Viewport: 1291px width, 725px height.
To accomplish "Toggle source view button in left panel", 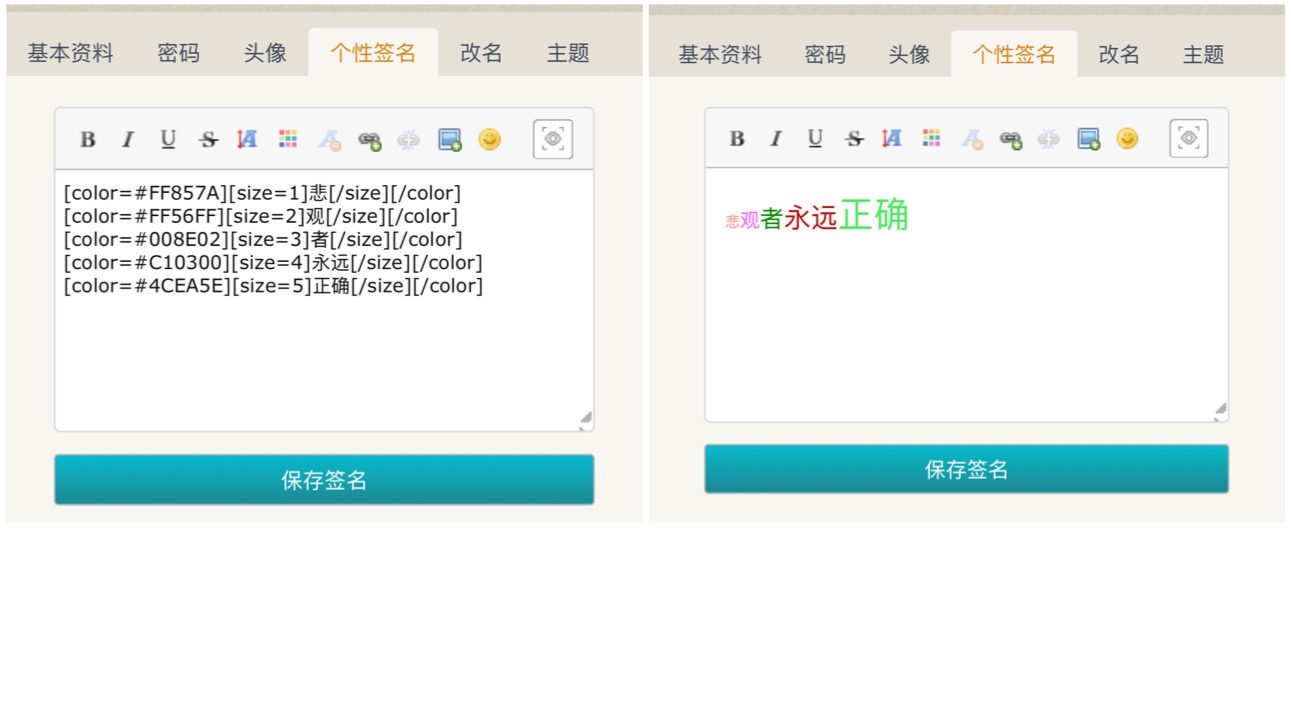I will coord(553,139).
